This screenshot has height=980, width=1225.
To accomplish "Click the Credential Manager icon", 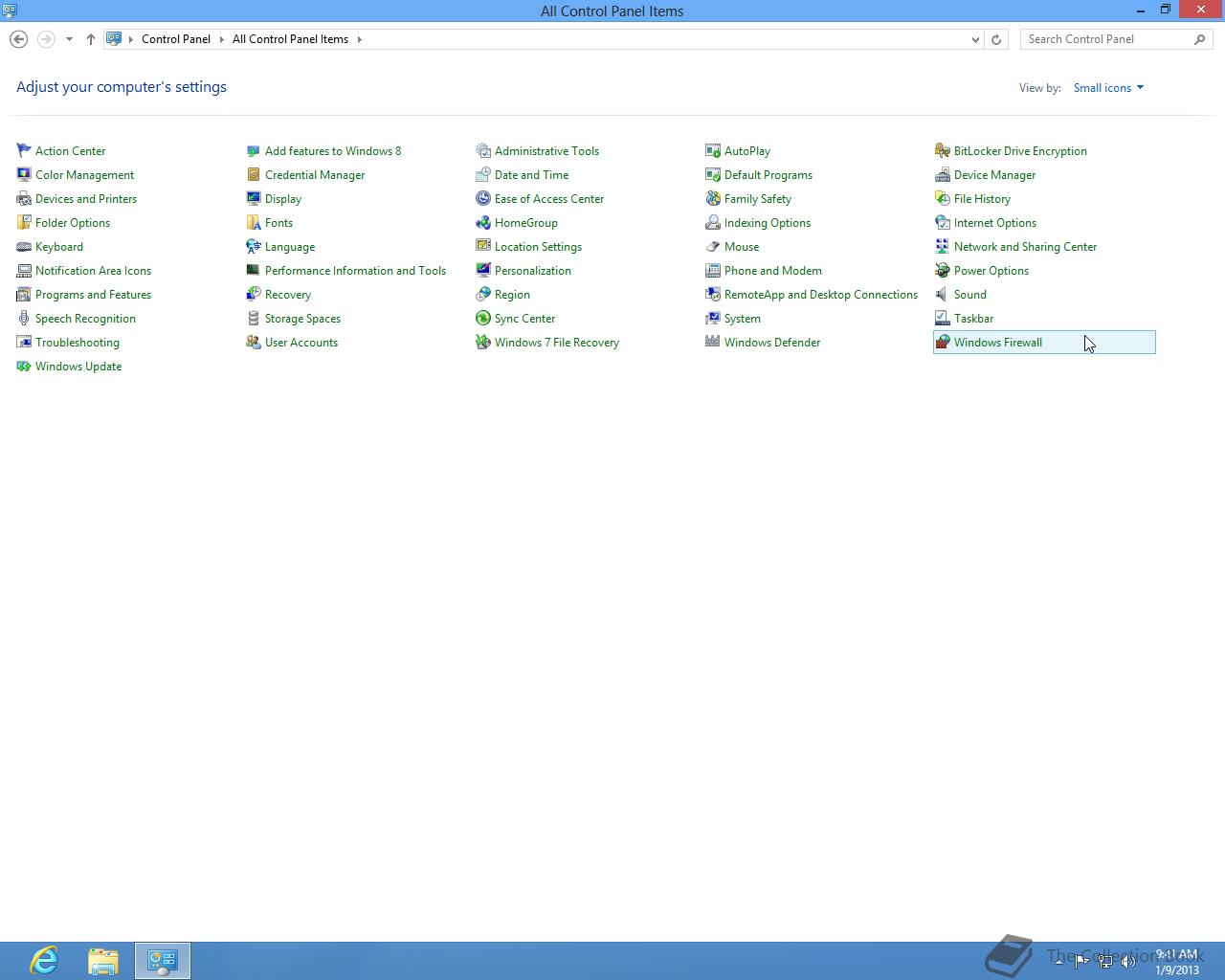I will click(x=254, y=174).
